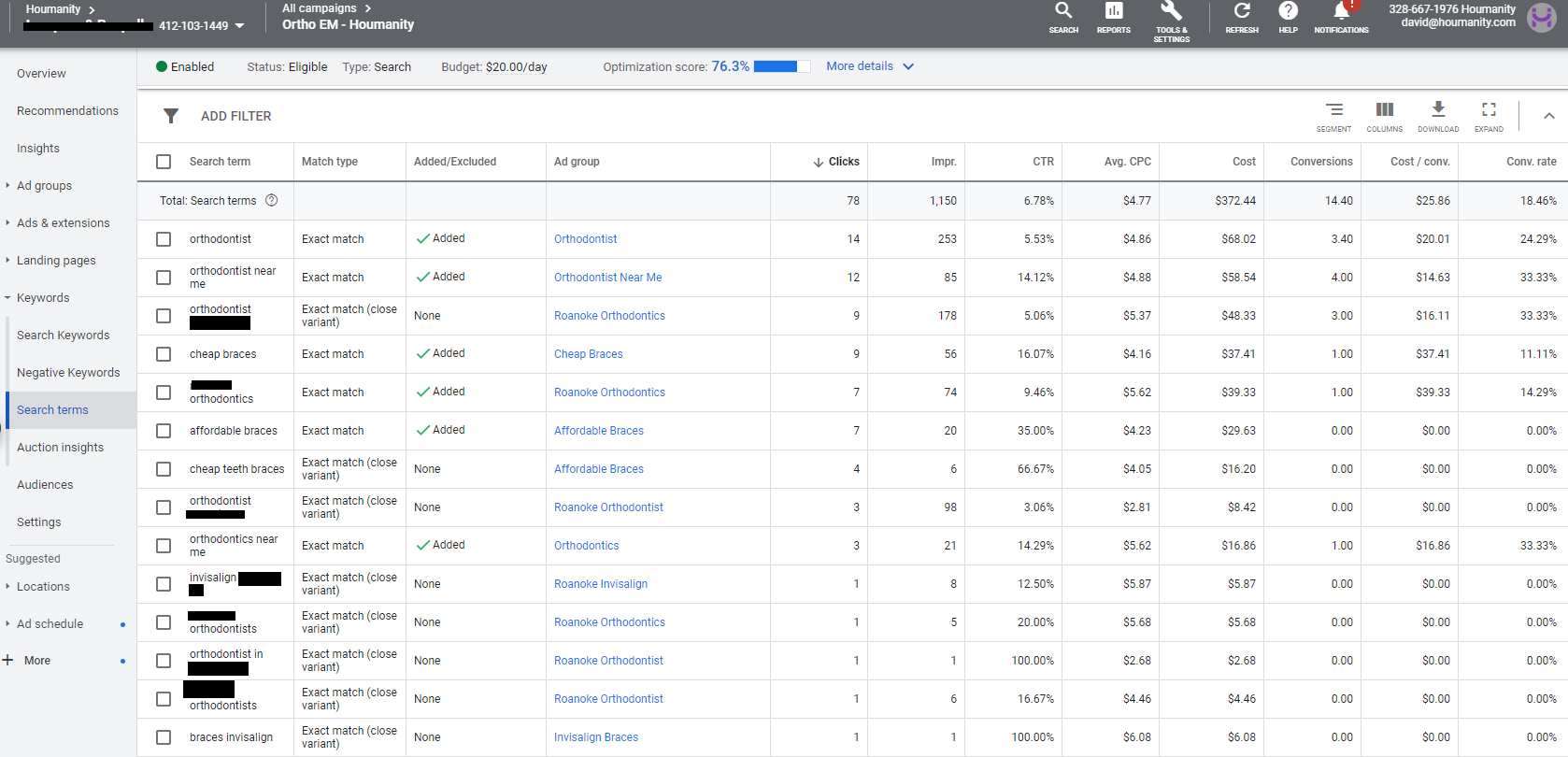Open the Notifications bell icon

click(x=1342, y=11)
